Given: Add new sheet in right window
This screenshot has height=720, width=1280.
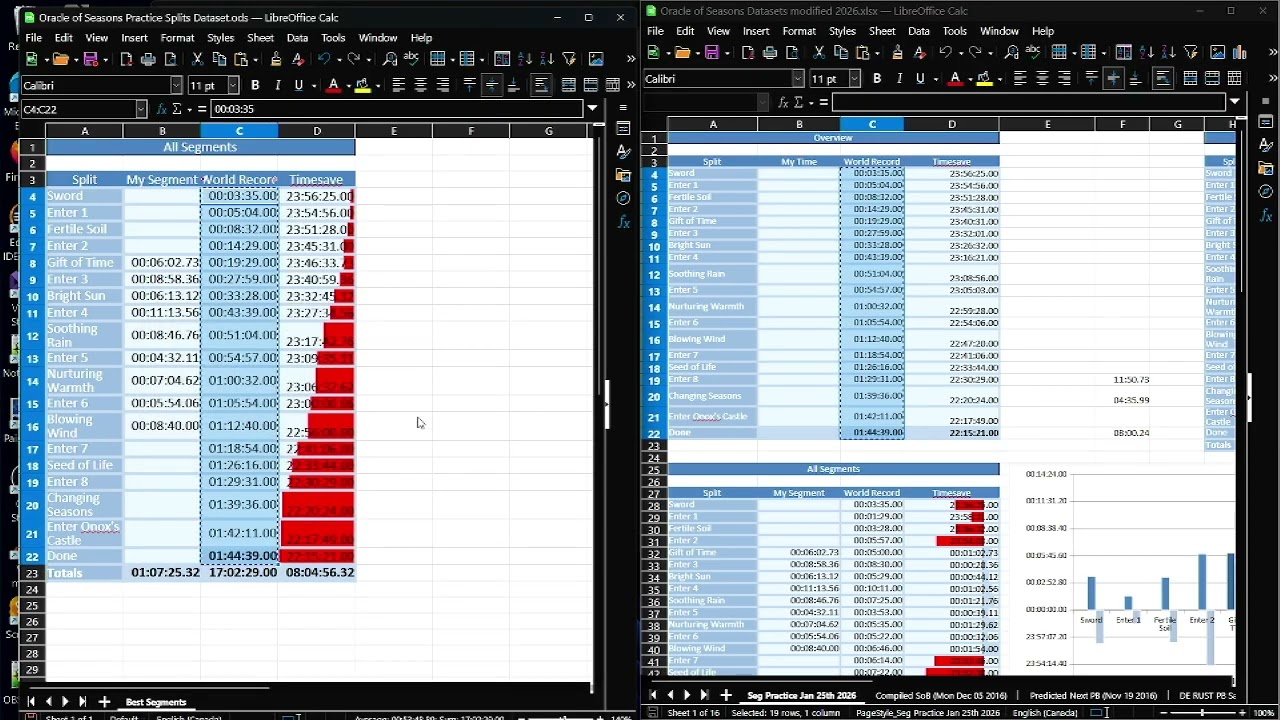Looking at the screenshot, I should 726,695.
